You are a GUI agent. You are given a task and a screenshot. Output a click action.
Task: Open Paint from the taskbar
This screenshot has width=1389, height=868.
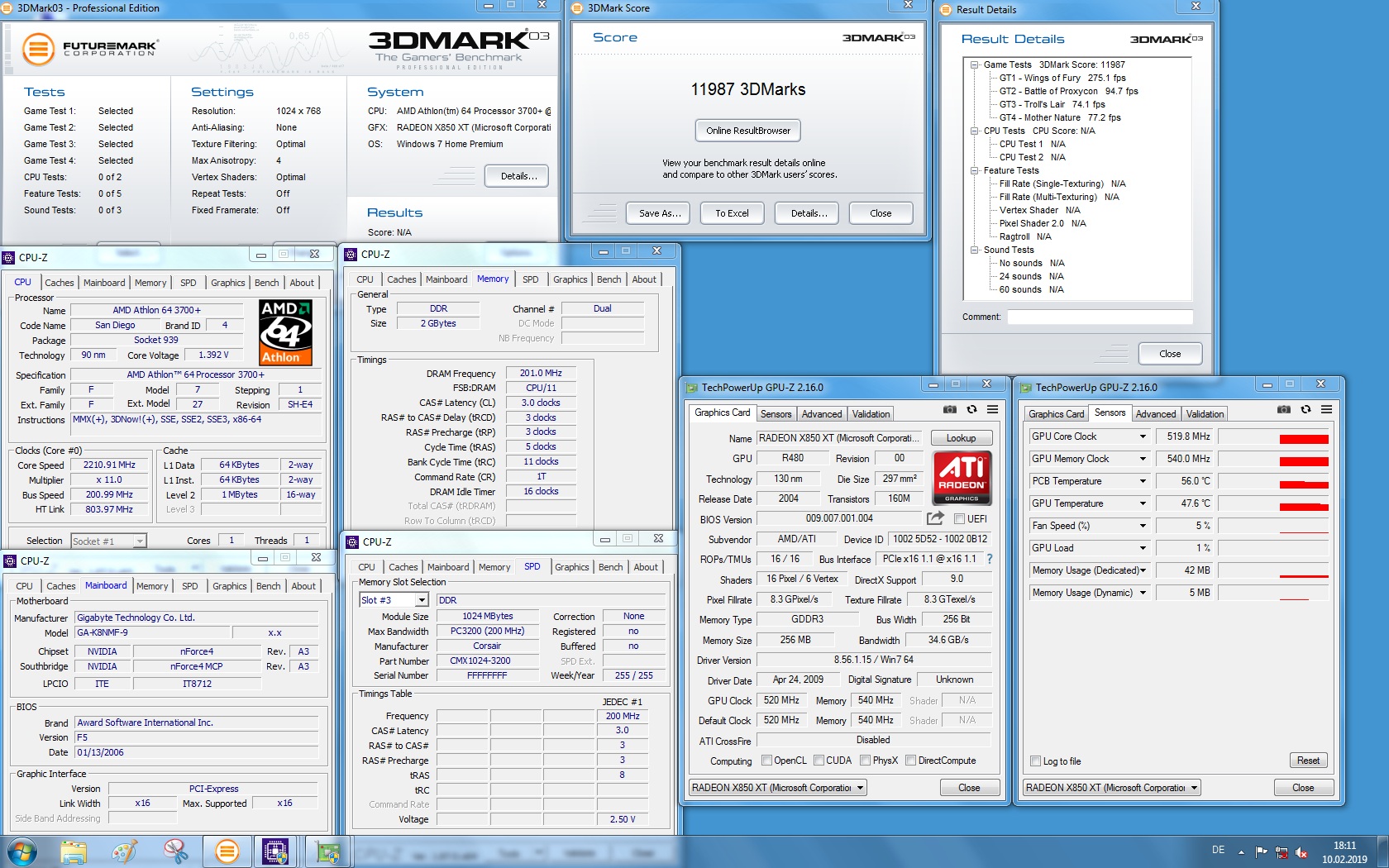[125, 851]
